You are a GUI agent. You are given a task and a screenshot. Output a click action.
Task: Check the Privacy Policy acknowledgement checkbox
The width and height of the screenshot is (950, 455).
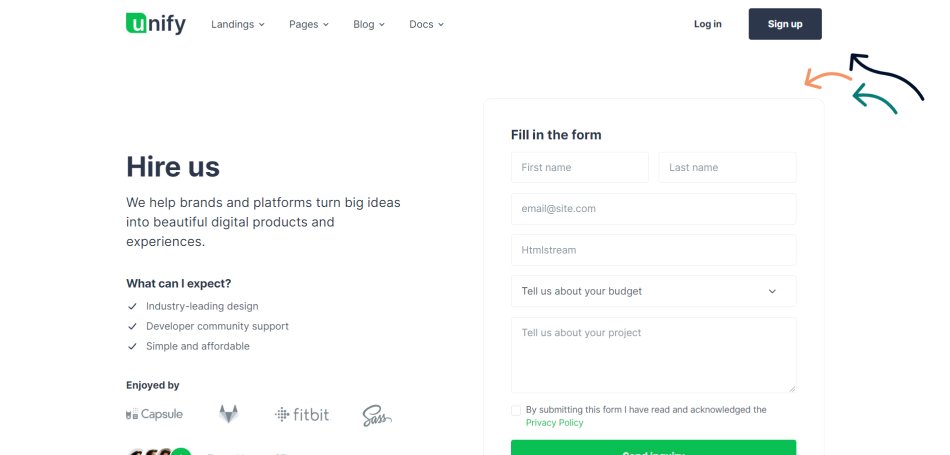click(x=516, y=410)
